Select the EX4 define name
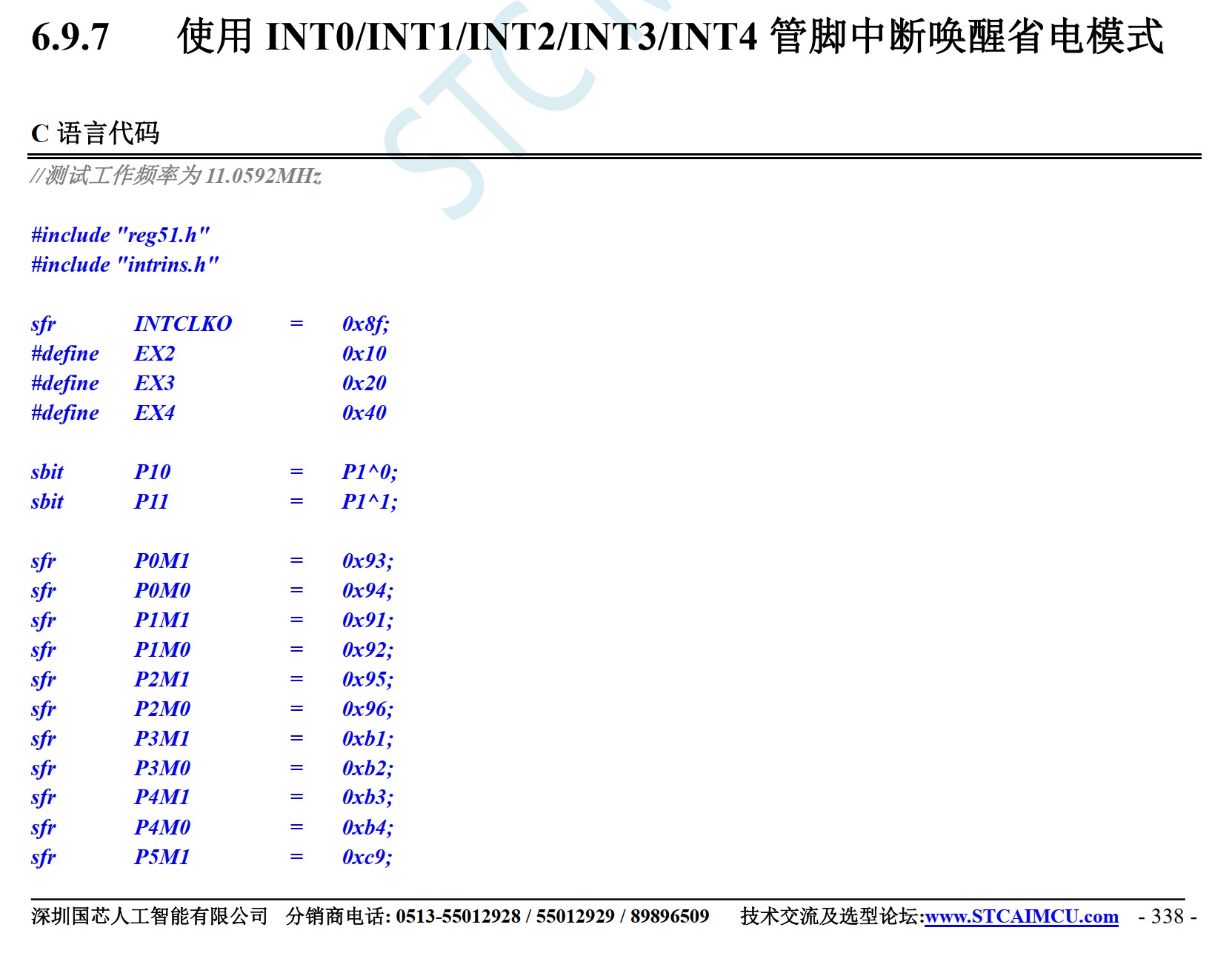This screenshot has height=953, width=1232. point(154,412)
